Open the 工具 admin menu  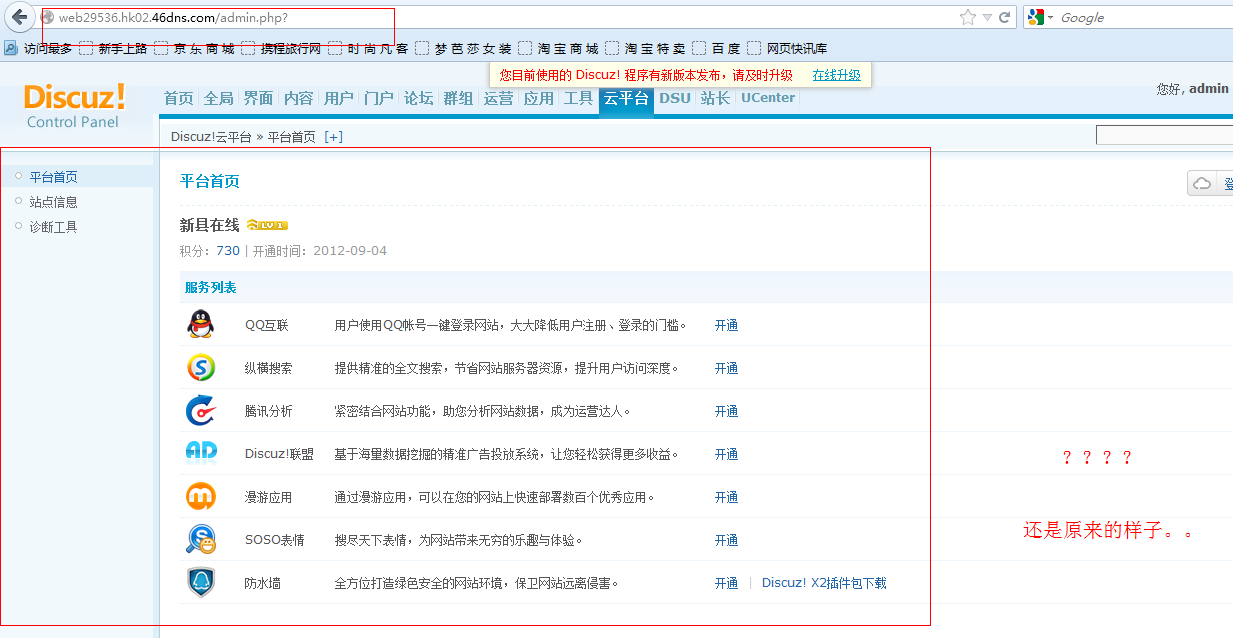(x=579, y=98)
